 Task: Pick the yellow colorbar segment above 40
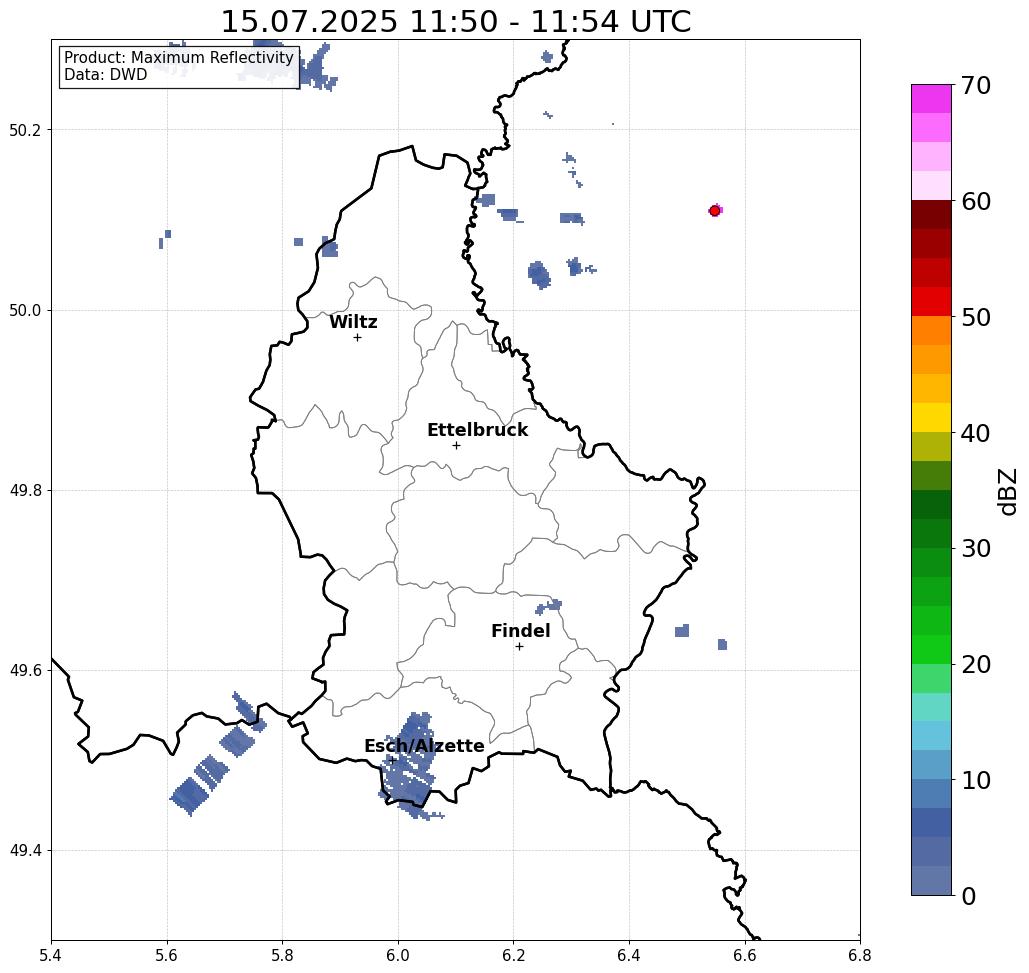click(931, 417)
